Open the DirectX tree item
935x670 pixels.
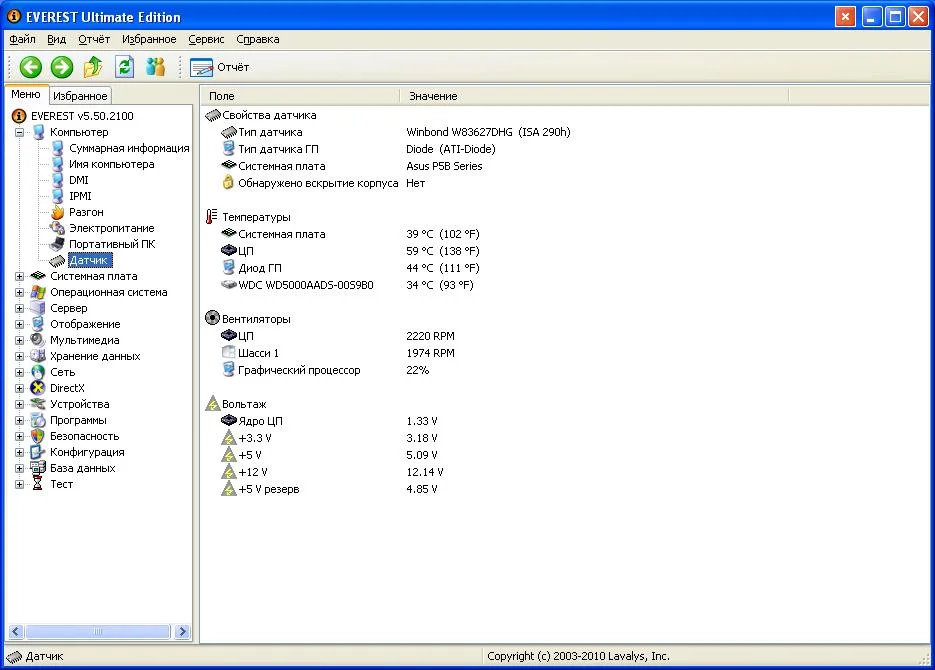pos(67,388)
